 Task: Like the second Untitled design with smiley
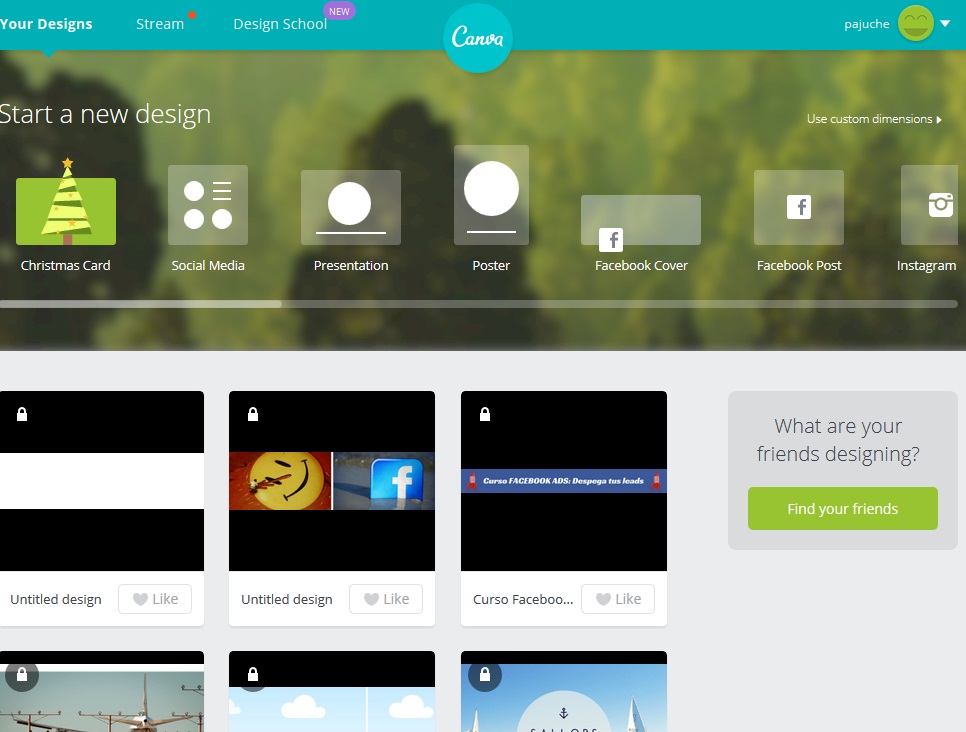tap(386, 599)
